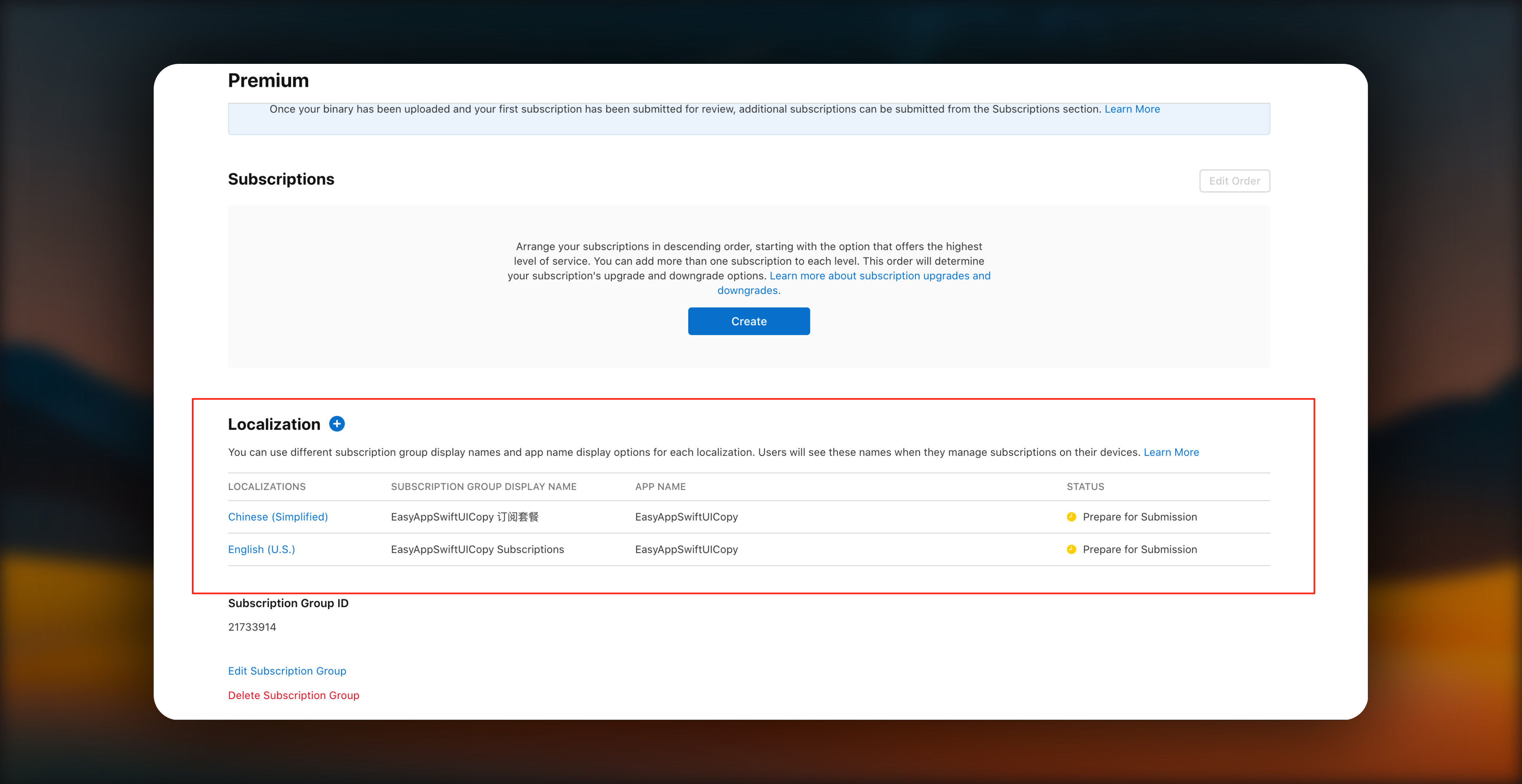
Task: Click Learn More in the top banner
Action: [x=1131, y=109]
